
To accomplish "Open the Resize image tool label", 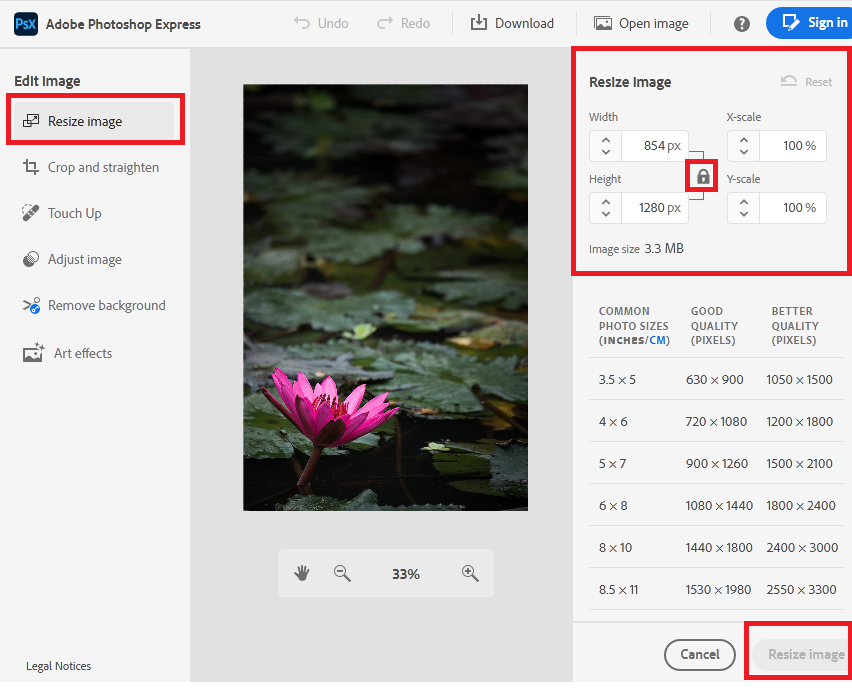I will [85, 121].
